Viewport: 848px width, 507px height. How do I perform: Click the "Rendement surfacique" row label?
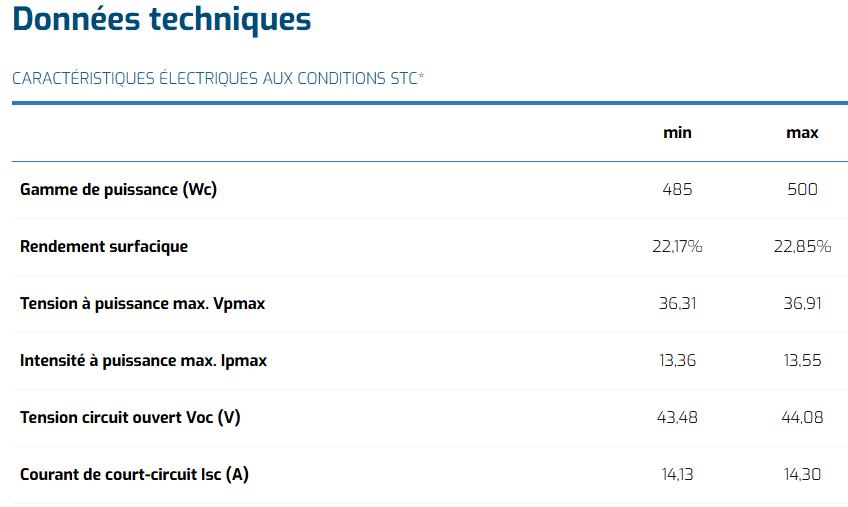tap(104, 246)
